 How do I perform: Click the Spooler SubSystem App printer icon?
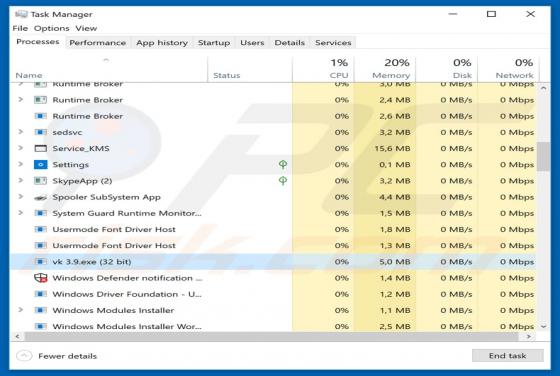(x=40, y=197)
